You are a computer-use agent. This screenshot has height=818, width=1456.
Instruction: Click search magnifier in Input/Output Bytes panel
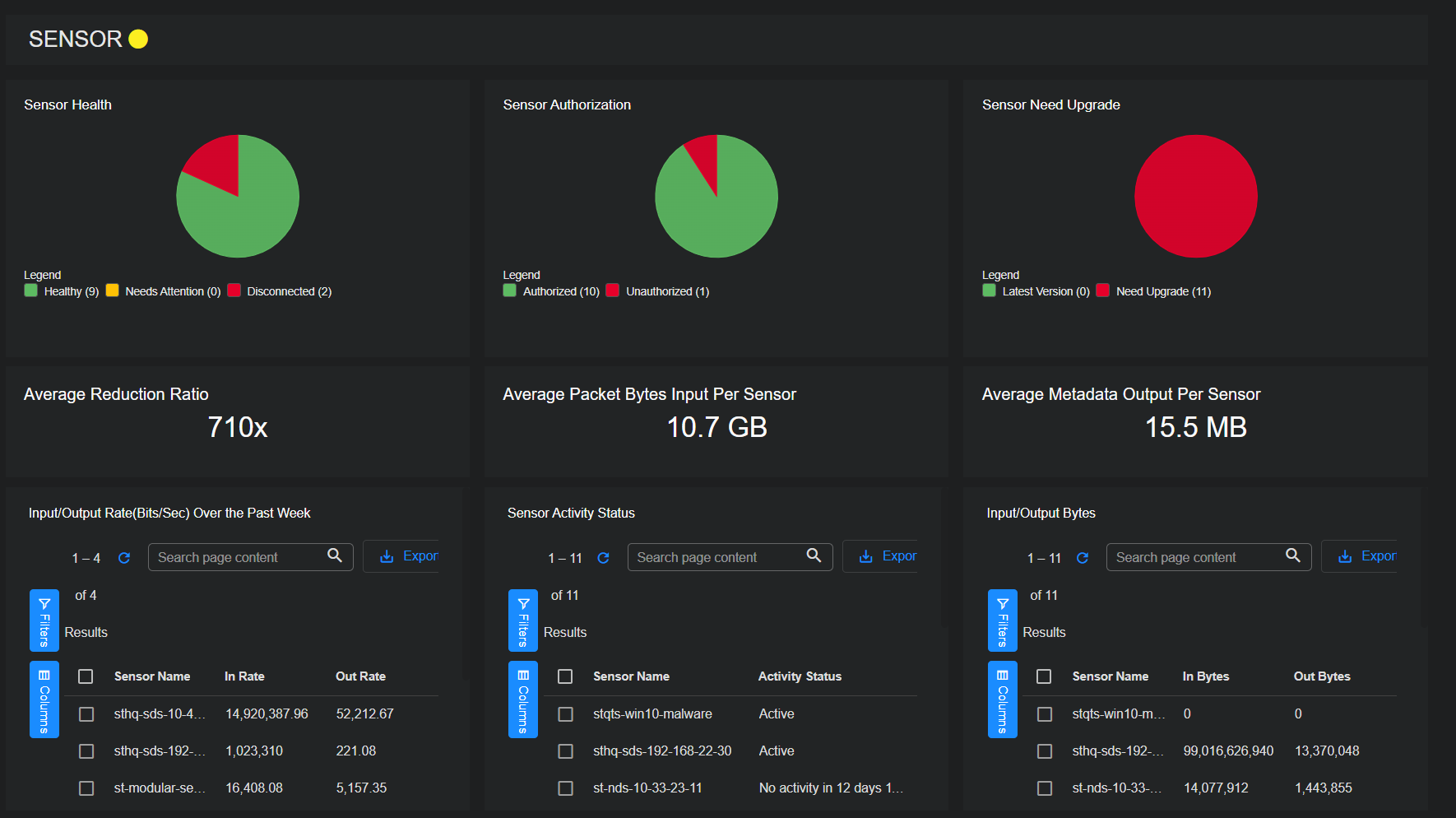pos(1292,555)
